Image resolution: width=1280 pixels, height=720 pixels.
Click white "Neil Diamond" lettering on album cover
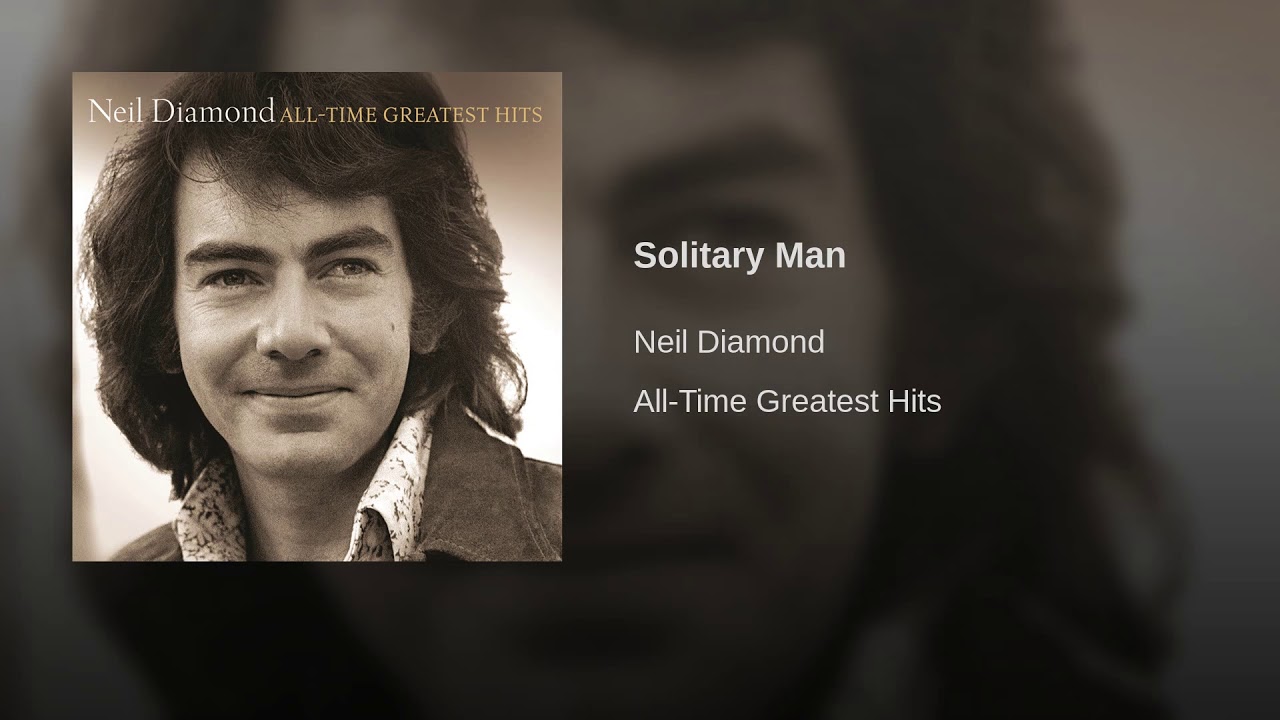tap(181, 111)
